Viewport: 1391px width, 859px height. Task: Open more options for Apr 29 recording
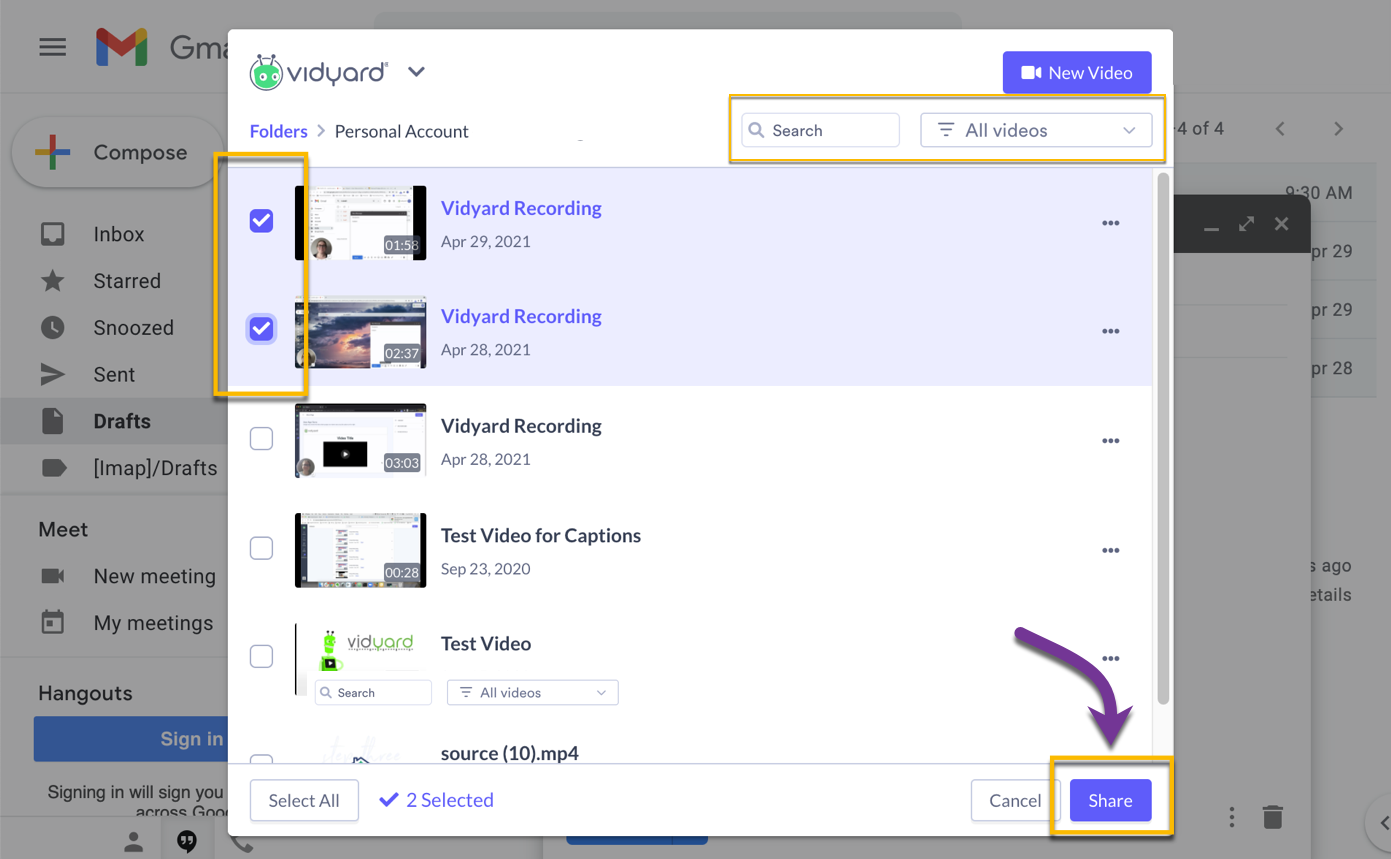(x=1110, y=223)
